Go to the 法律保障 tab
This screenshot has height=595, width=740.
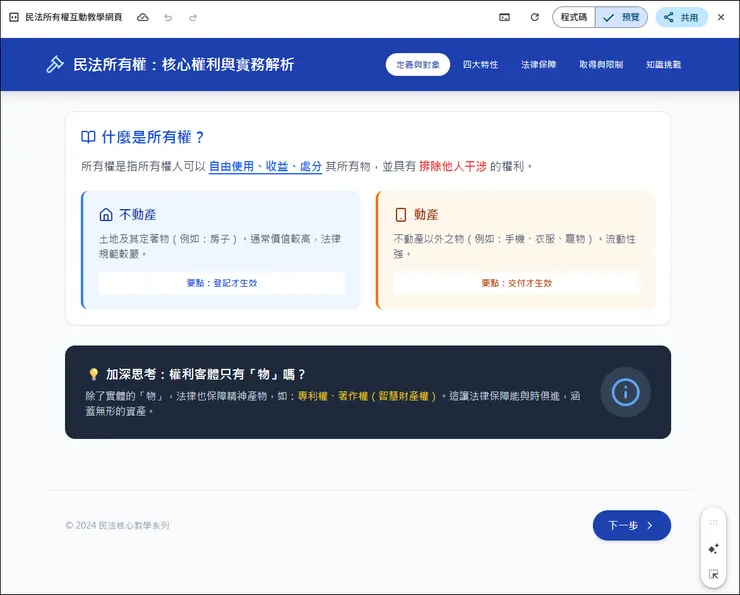coord(538,65)
